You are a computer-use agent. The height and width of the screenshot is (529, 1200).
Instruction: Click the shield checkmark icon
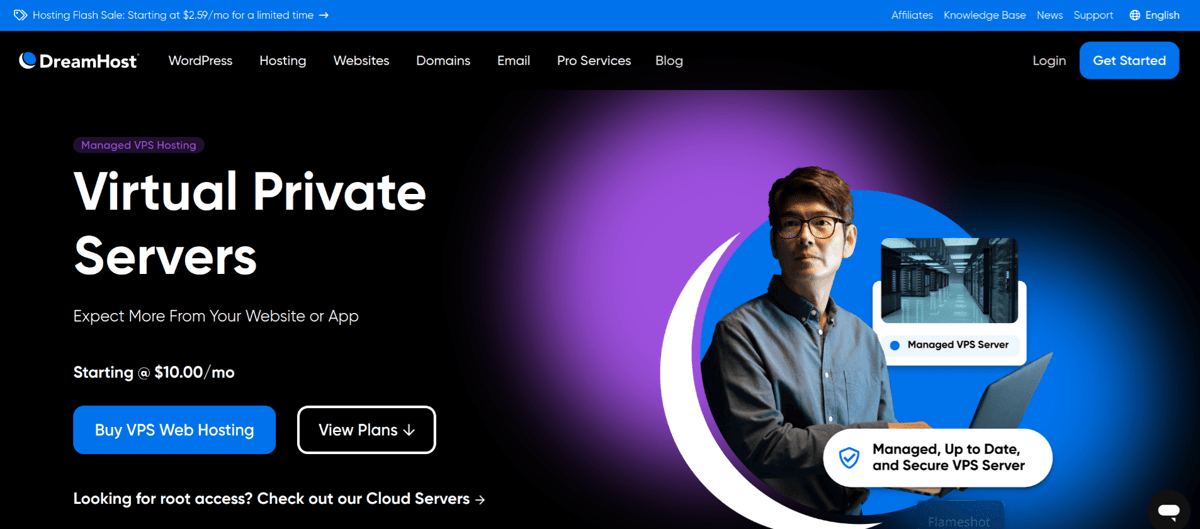pos(849,458)
